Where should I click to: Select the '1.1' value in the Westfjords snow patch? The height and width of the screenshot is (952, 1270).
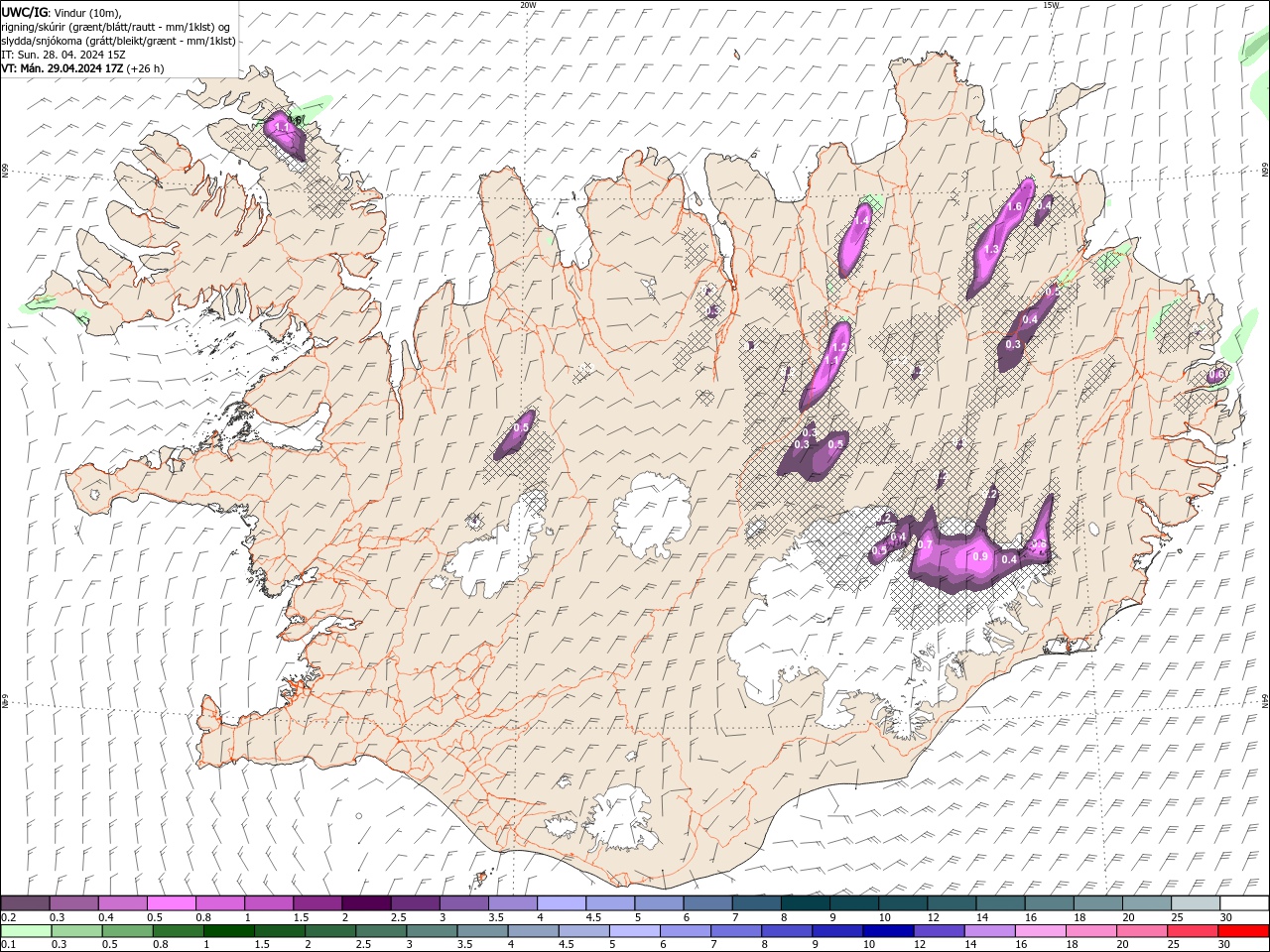(282, 128)
